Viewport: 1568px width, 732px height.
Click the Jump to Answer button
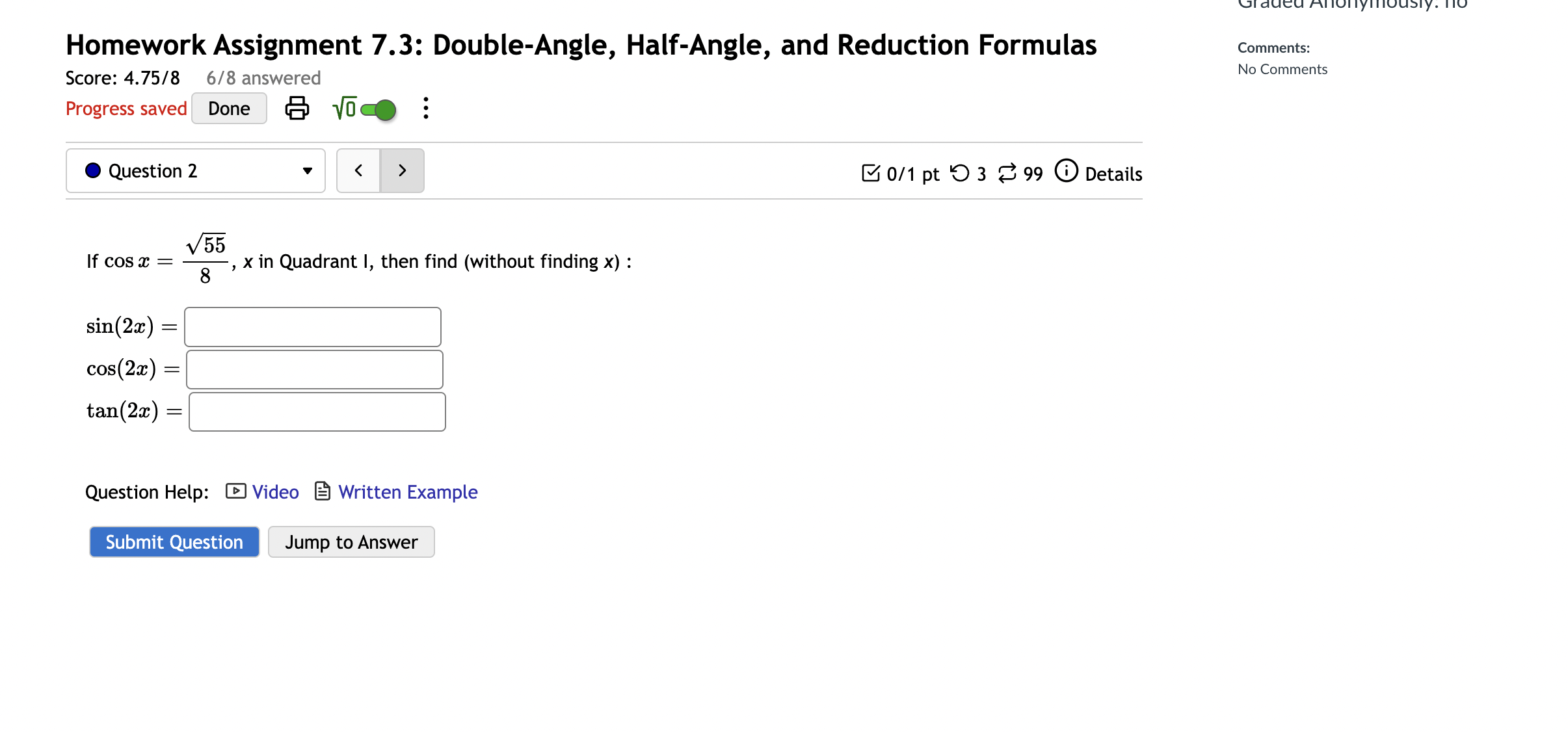tap(351, 542)
